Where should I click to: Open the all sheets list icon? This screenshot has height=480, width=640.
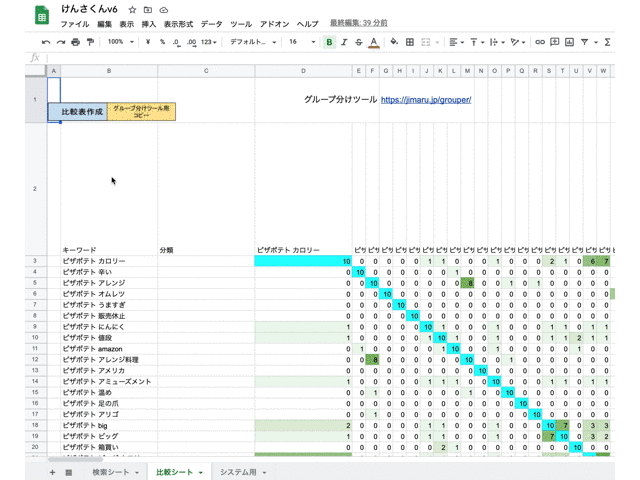(68, 472)
